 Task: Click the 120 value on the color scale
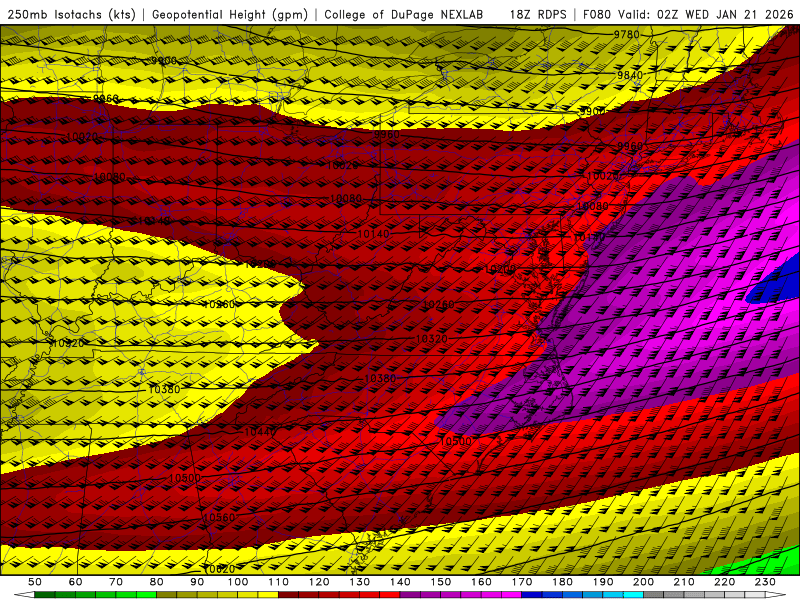click(319, 582)
